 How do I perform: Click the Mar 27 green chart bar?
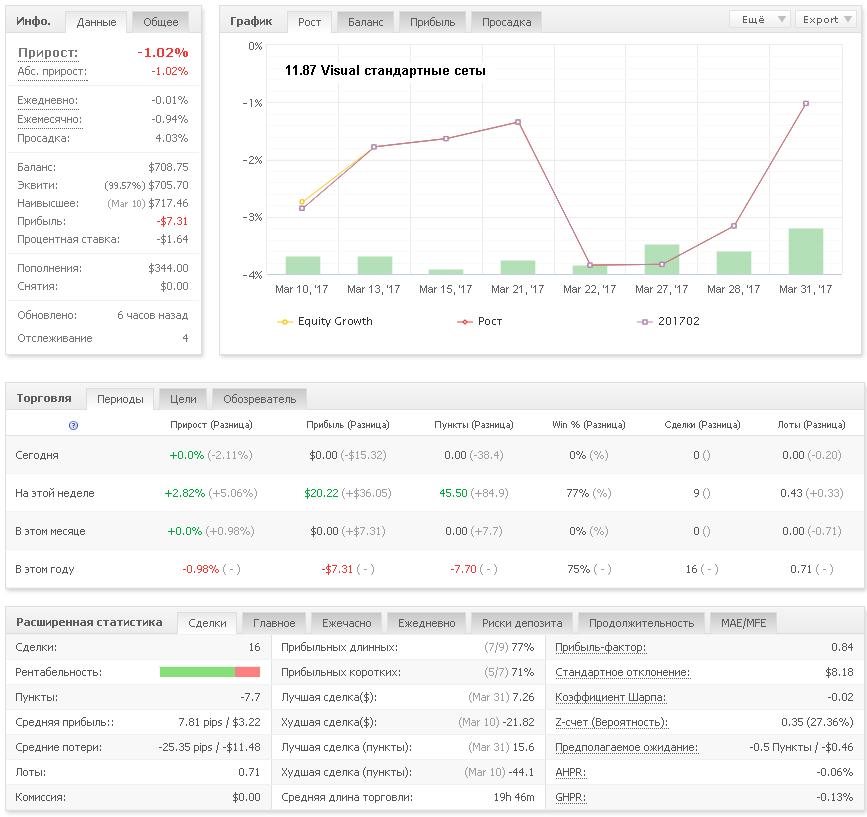coord(662,259)
